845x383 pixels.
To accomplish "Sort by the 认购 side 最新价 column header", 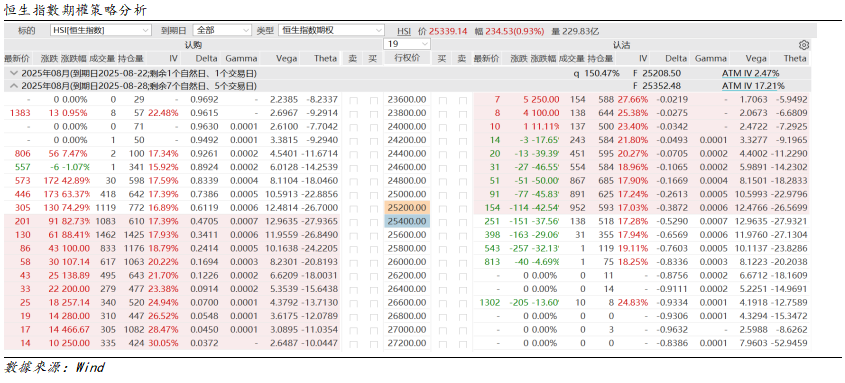I will click(x=17, y=58).
